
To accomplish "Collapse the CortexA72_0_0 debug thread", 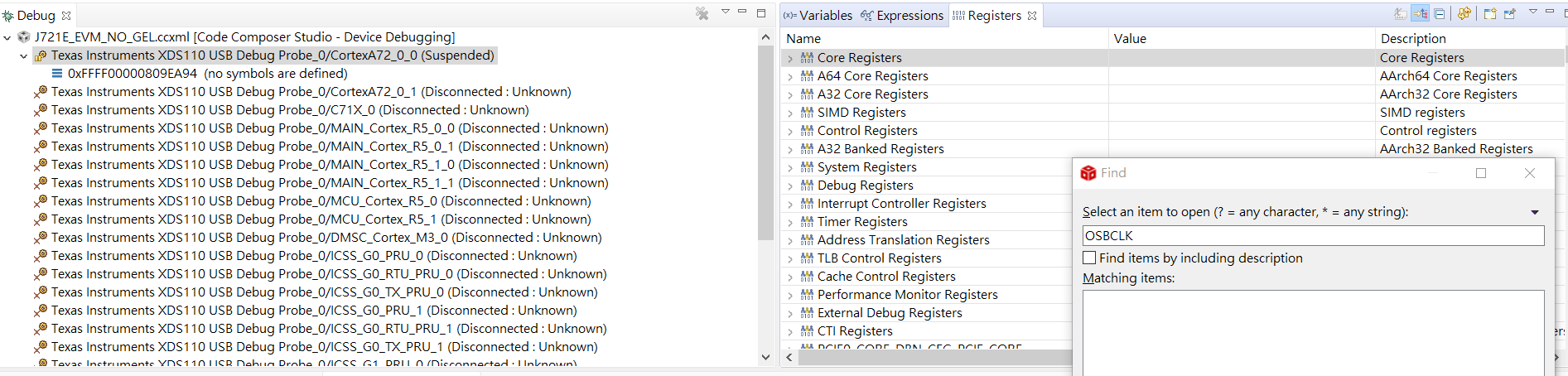I will tap(23, 55).
